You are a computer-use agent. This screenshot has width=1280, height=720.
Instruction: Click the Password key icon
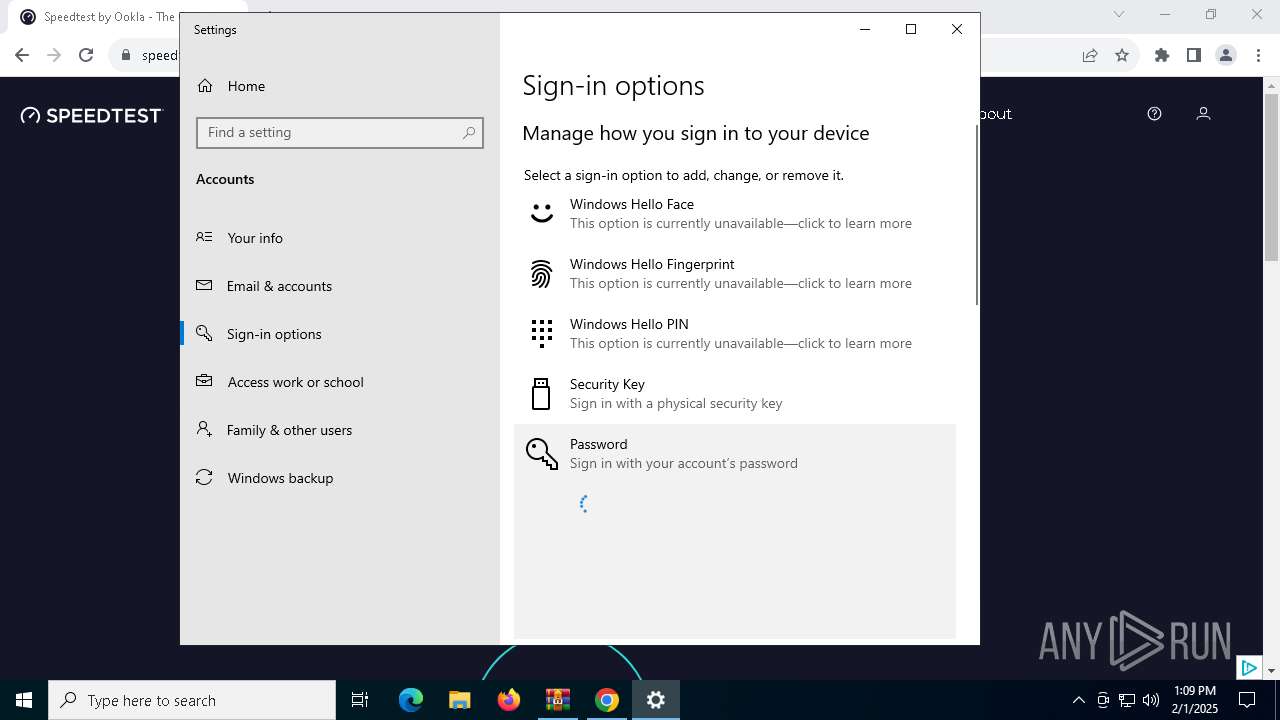(x=541, y=453)
